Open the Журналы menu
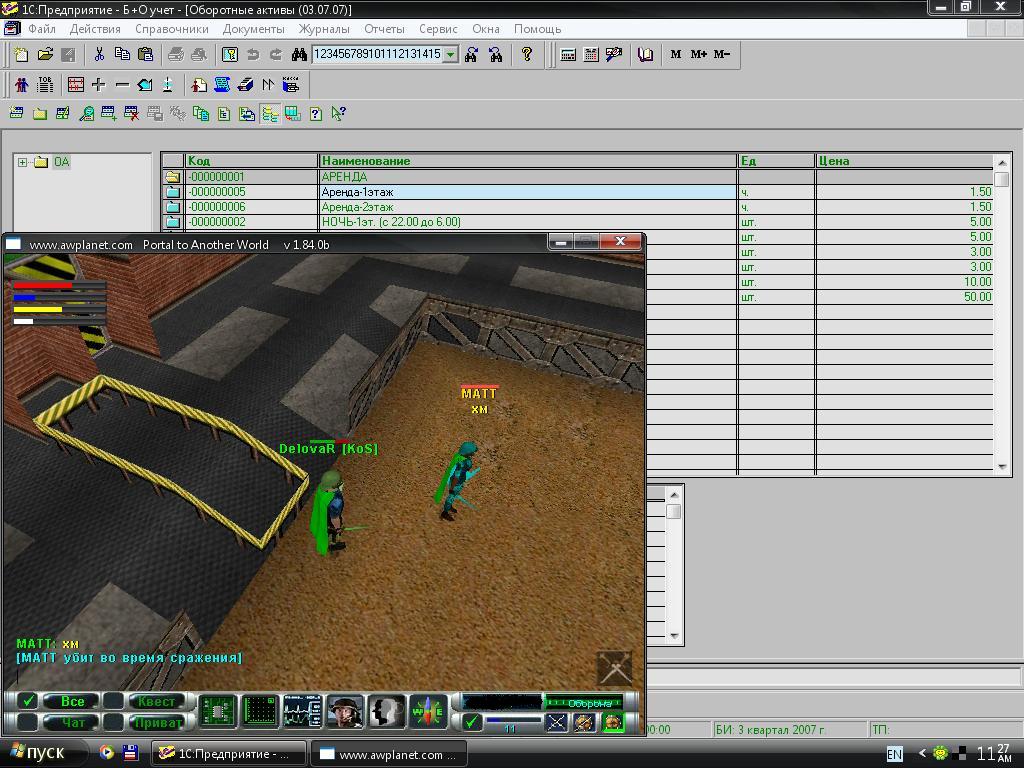The height and width of the screenshot is (768, 1024). click(324, 29)
